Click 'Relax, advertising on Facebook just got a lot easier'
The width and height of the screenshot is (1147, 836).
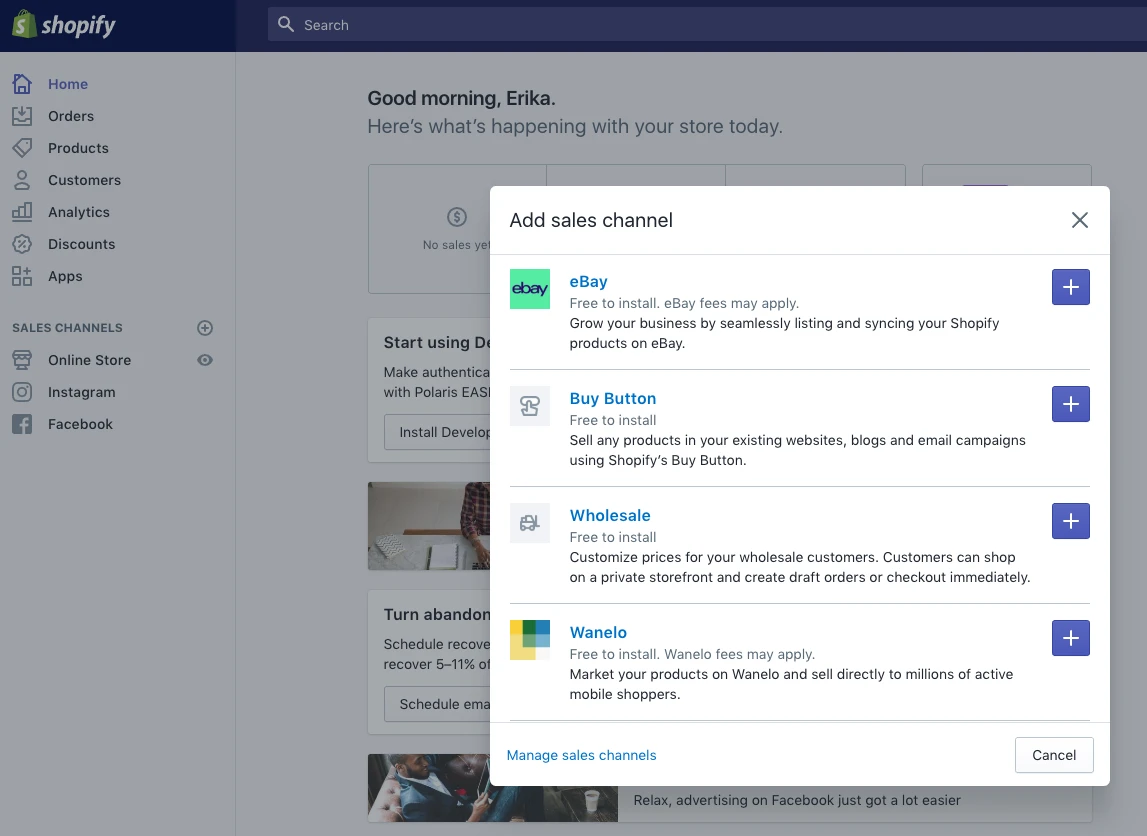(797, 800)
